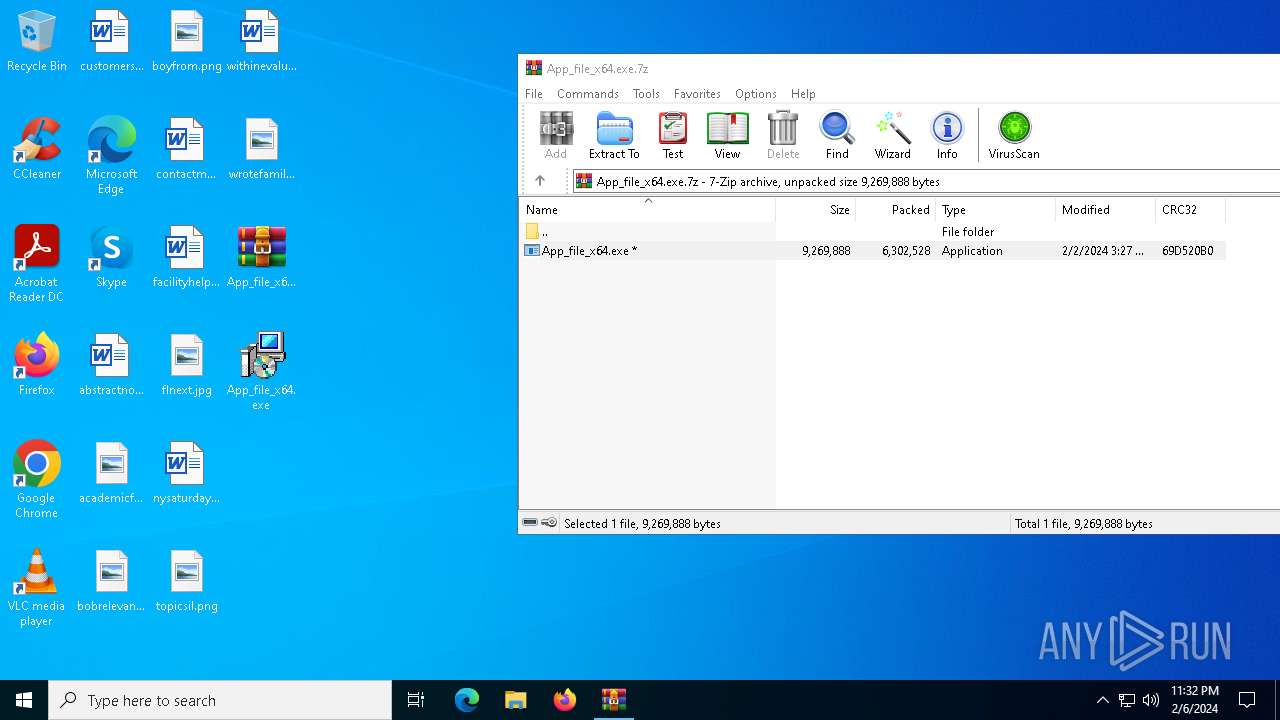
Task: Select Skype desktop shortcut
Action: [111, 257]
